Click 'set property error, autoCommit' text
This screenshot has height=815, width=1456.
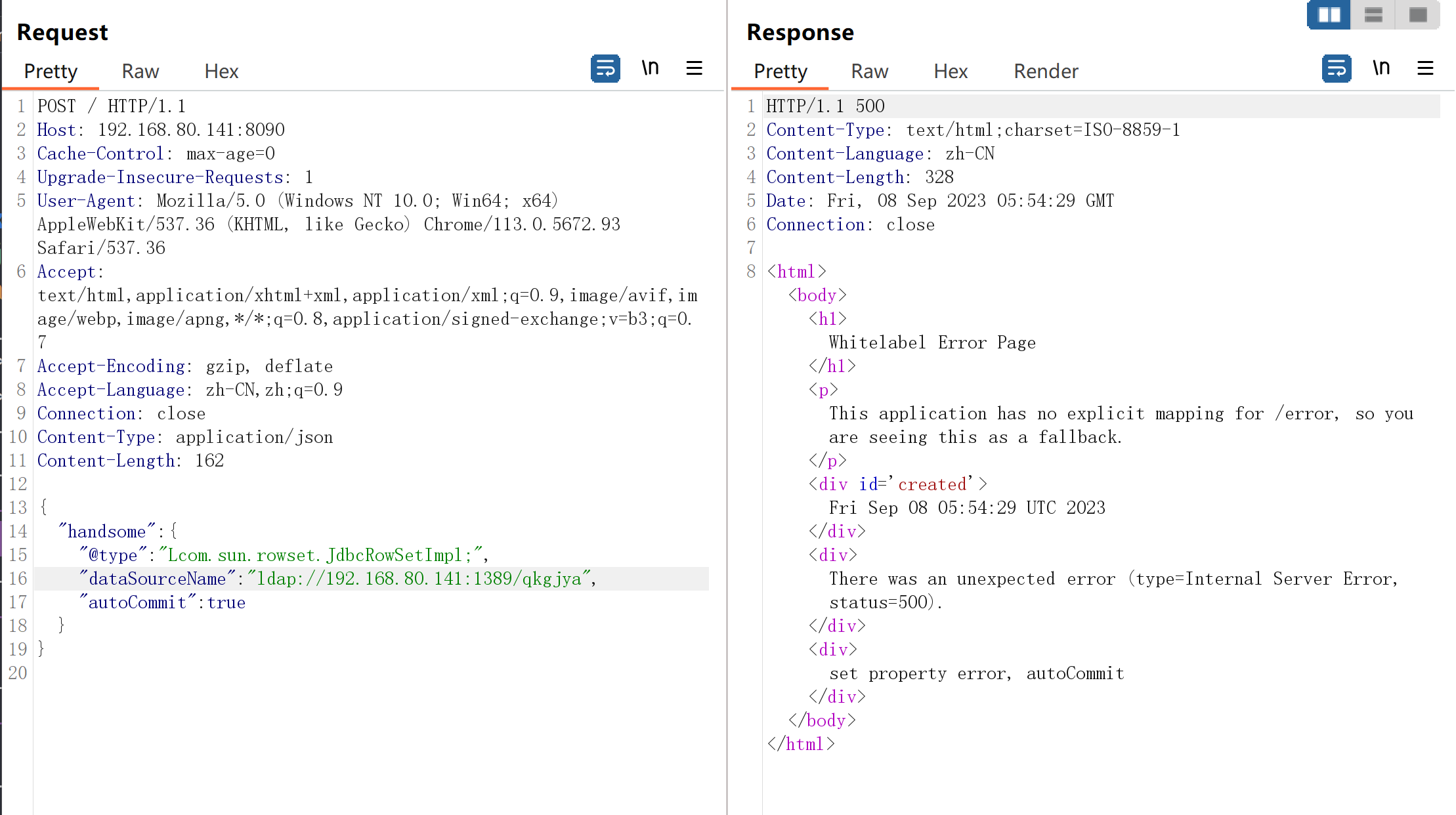pyautogui.click(x=977, y=673)
